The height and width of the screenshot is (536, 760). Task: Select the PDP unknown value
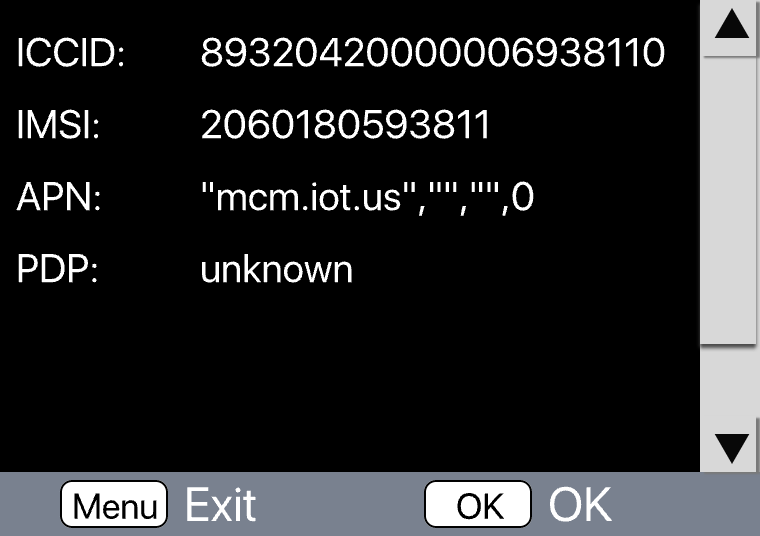point(276,269)
